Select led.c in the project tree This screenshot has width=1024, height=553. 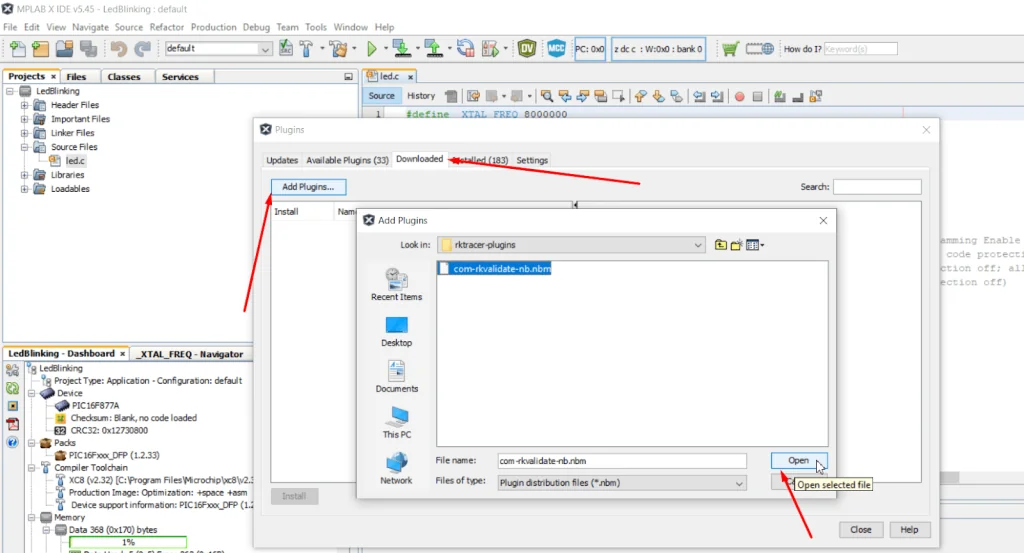75,161
